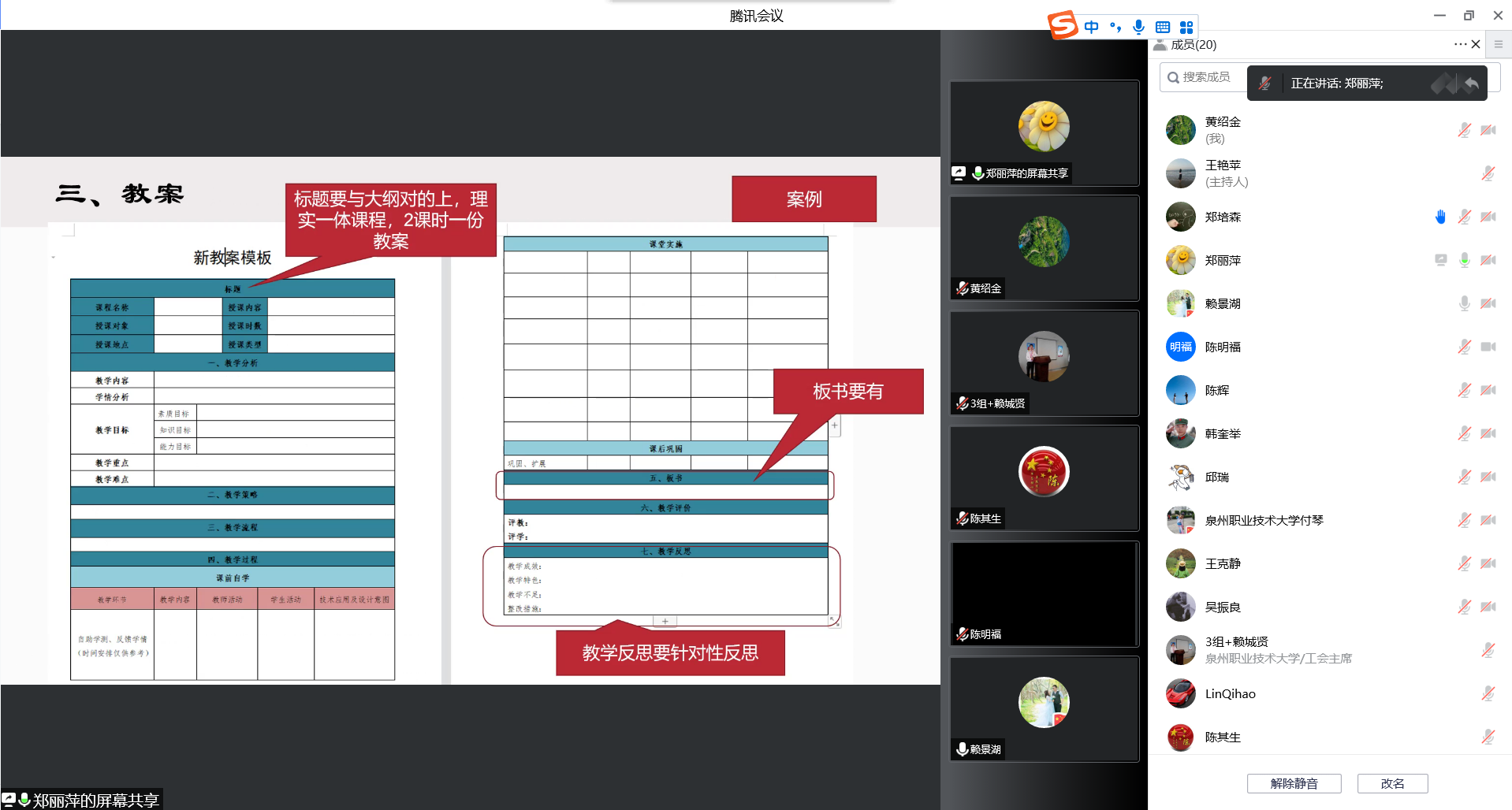Toggle Chinese/English input on Sogou toolbar

tap(1090, 26)
